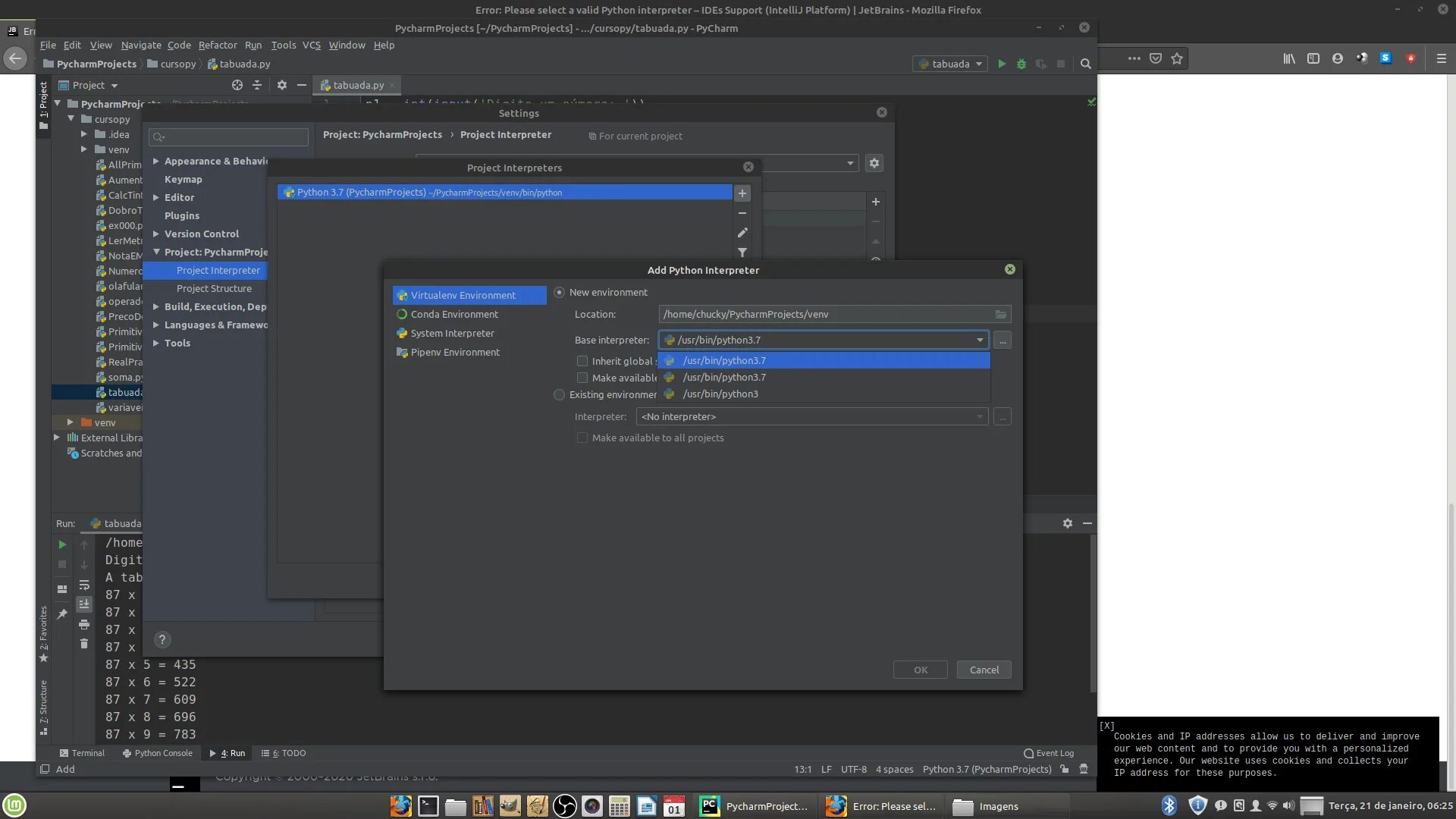Screen dimensions: 1456x819
Task: Filter the interpreter list using funnel icon
Action: [x=742, y=253]
